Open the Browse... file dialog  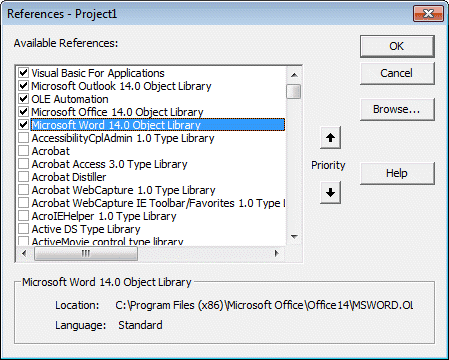(x=397, y=109)
